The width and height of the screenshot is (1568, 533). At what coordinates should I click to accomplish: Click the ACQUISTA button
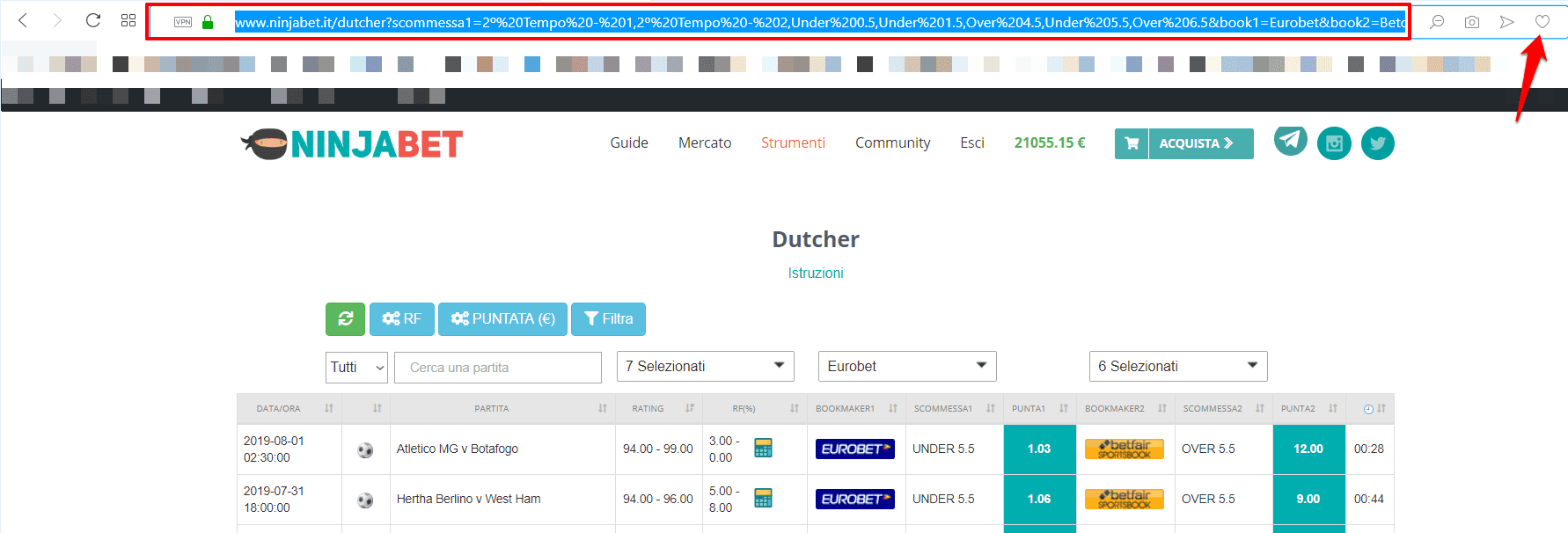(x=1183, y=143)
